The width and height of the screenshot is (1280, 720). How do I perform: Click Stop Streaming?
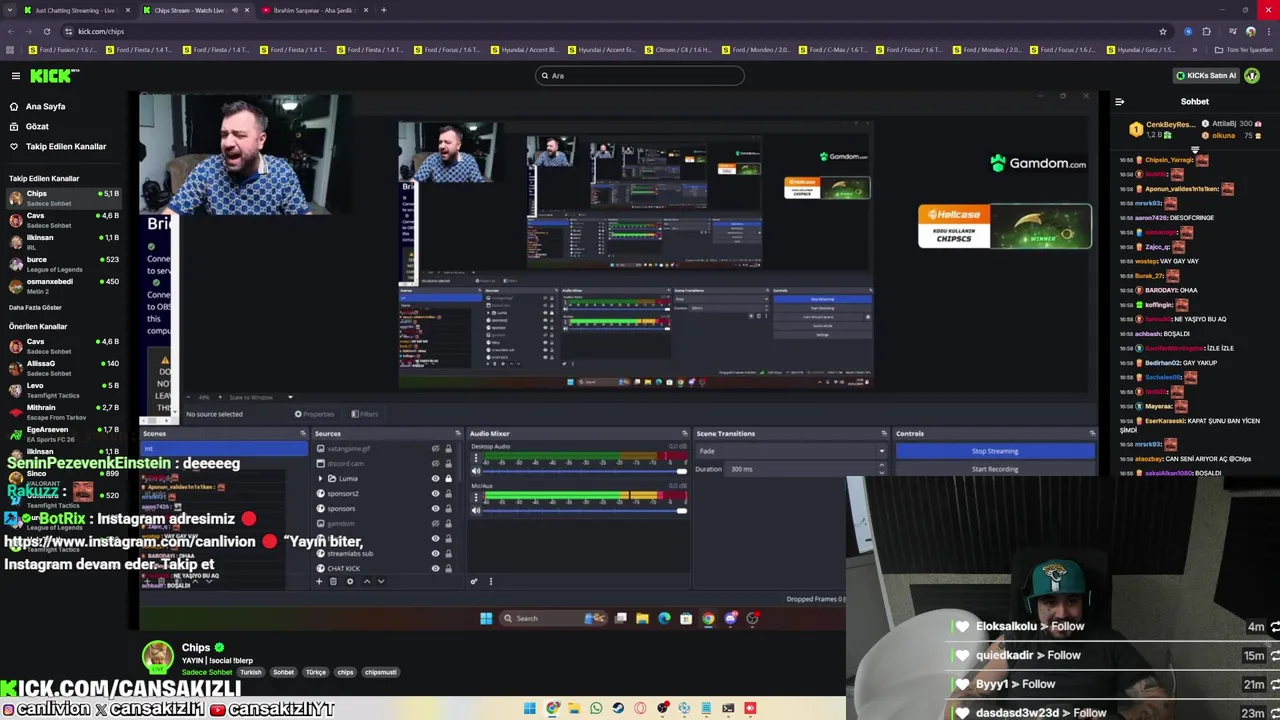pos(995,451)
